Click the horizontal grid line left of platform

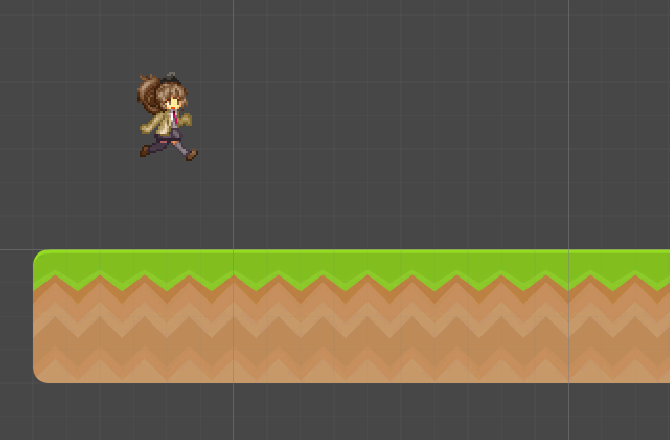tap(16, 250)
